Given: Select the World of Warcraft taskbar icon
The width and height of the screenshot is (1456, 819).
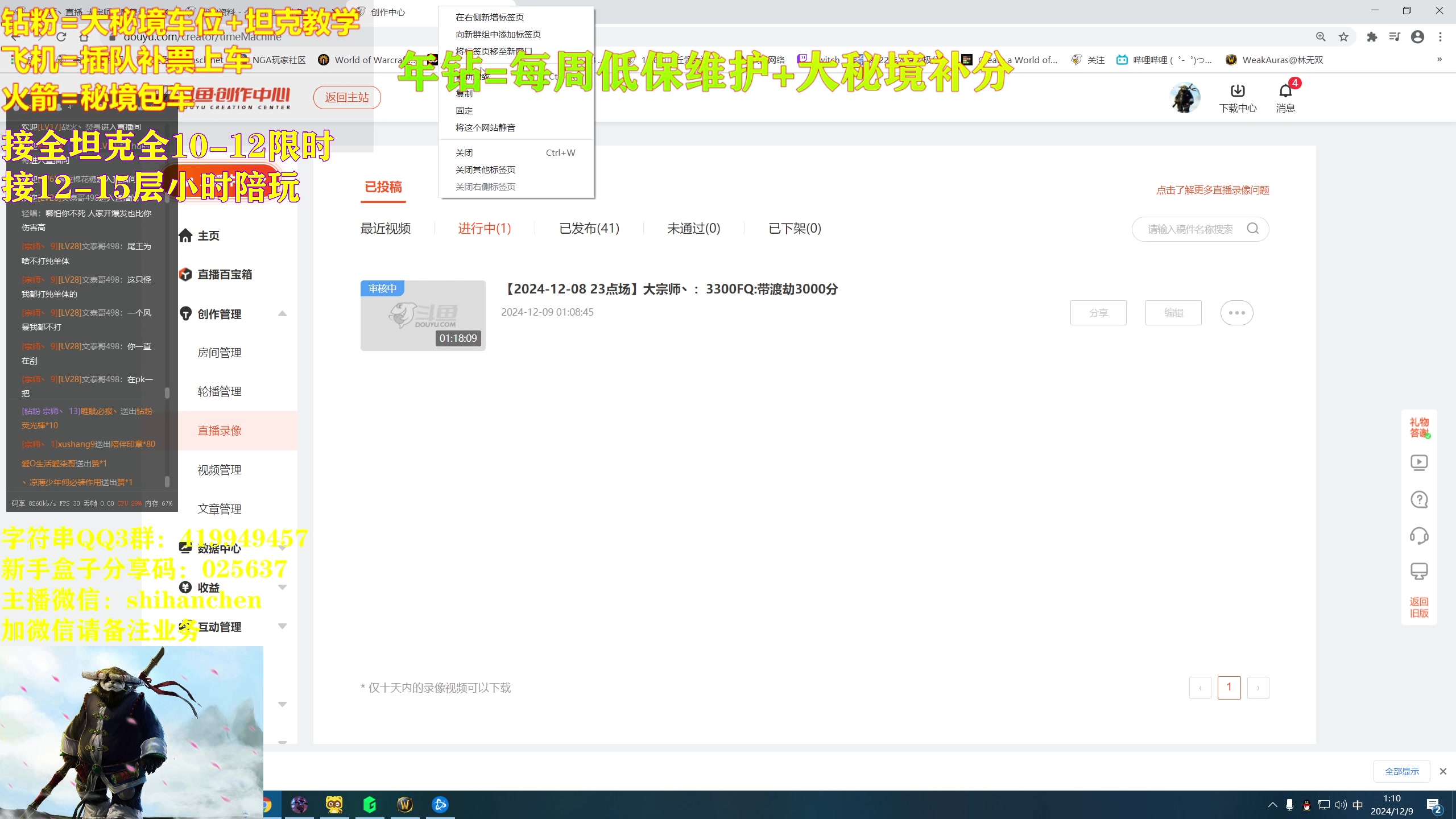Looking at the screenshot, I should (405, 804).
